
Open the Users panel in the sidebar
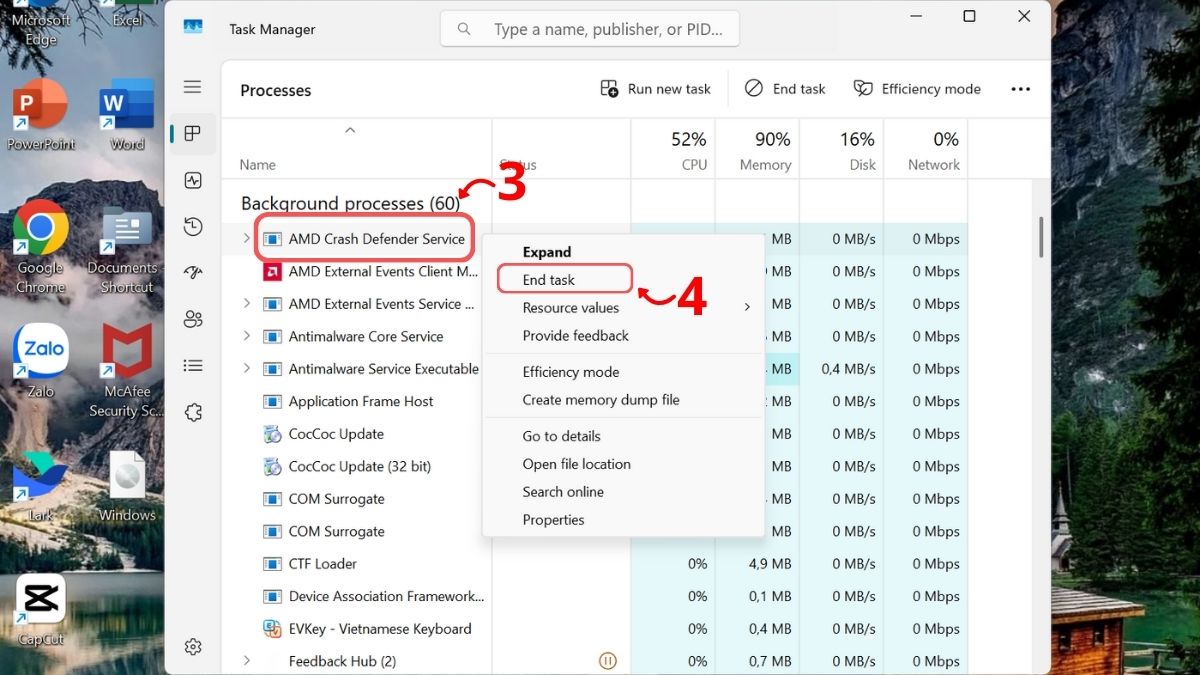click(x=192, y=318)
